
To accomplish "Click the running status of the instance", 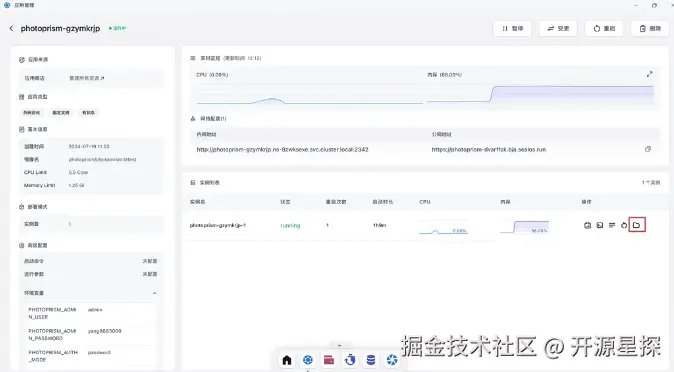I will pos(290,225).
